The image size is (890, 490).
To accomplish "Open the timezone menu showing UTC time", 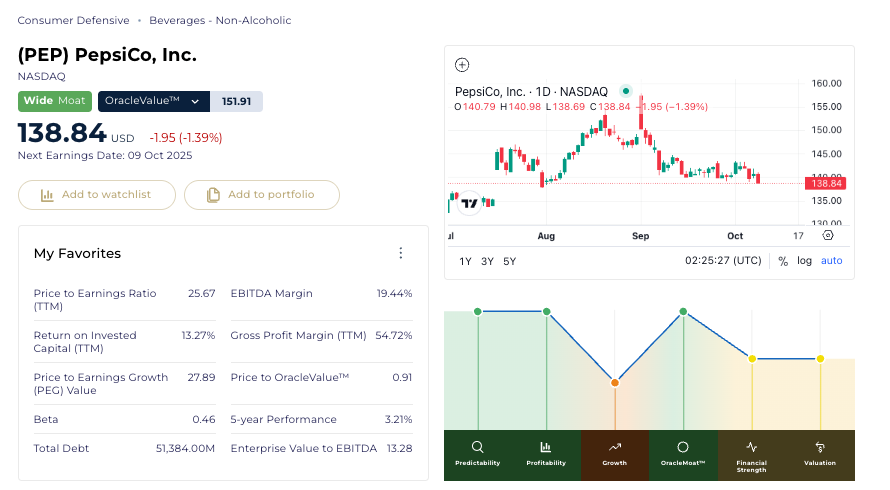I will pyautogui.click(x=722, y=261).
